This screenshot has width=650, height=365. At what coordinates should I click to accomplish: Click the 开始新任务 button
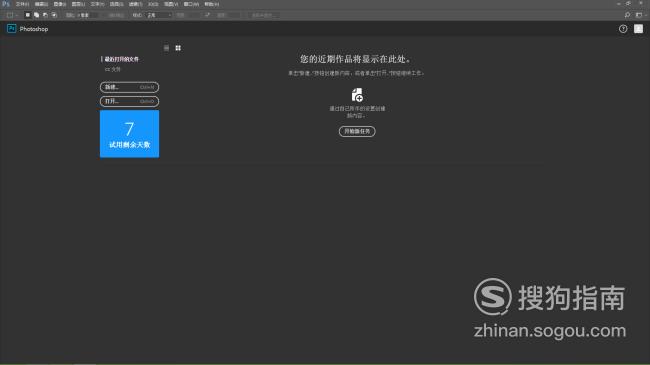click(357, 131)
